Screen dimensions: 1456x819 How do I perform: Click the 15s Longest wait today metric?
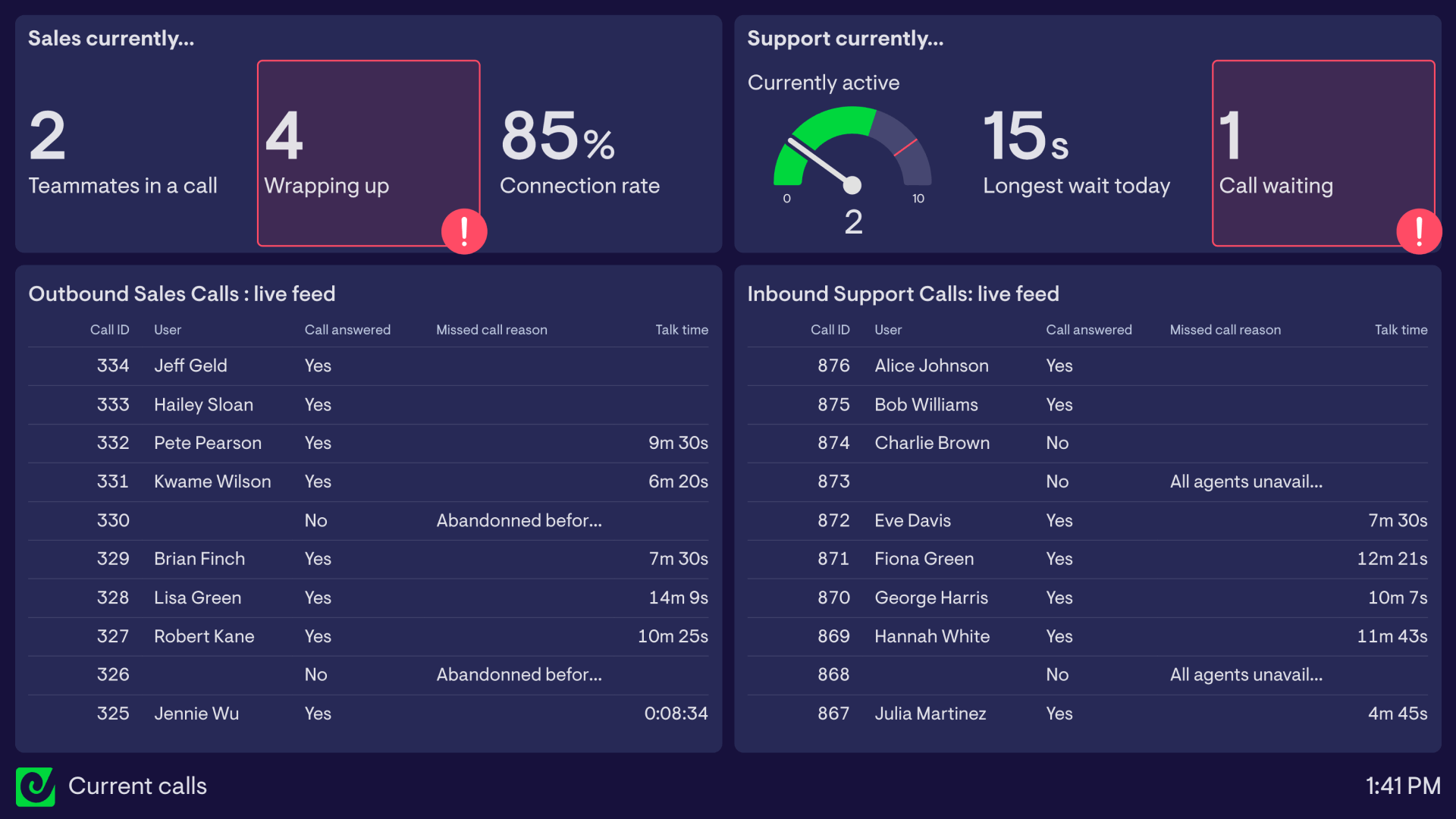(1077, 152)
